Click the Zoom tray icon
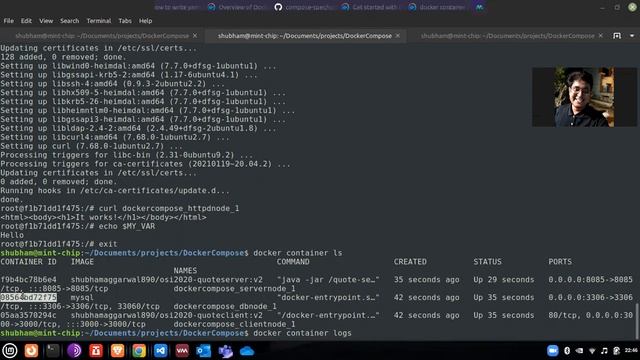Image resolution: width=640 pixels, height=360 pixels. click(x=552, y=351)
